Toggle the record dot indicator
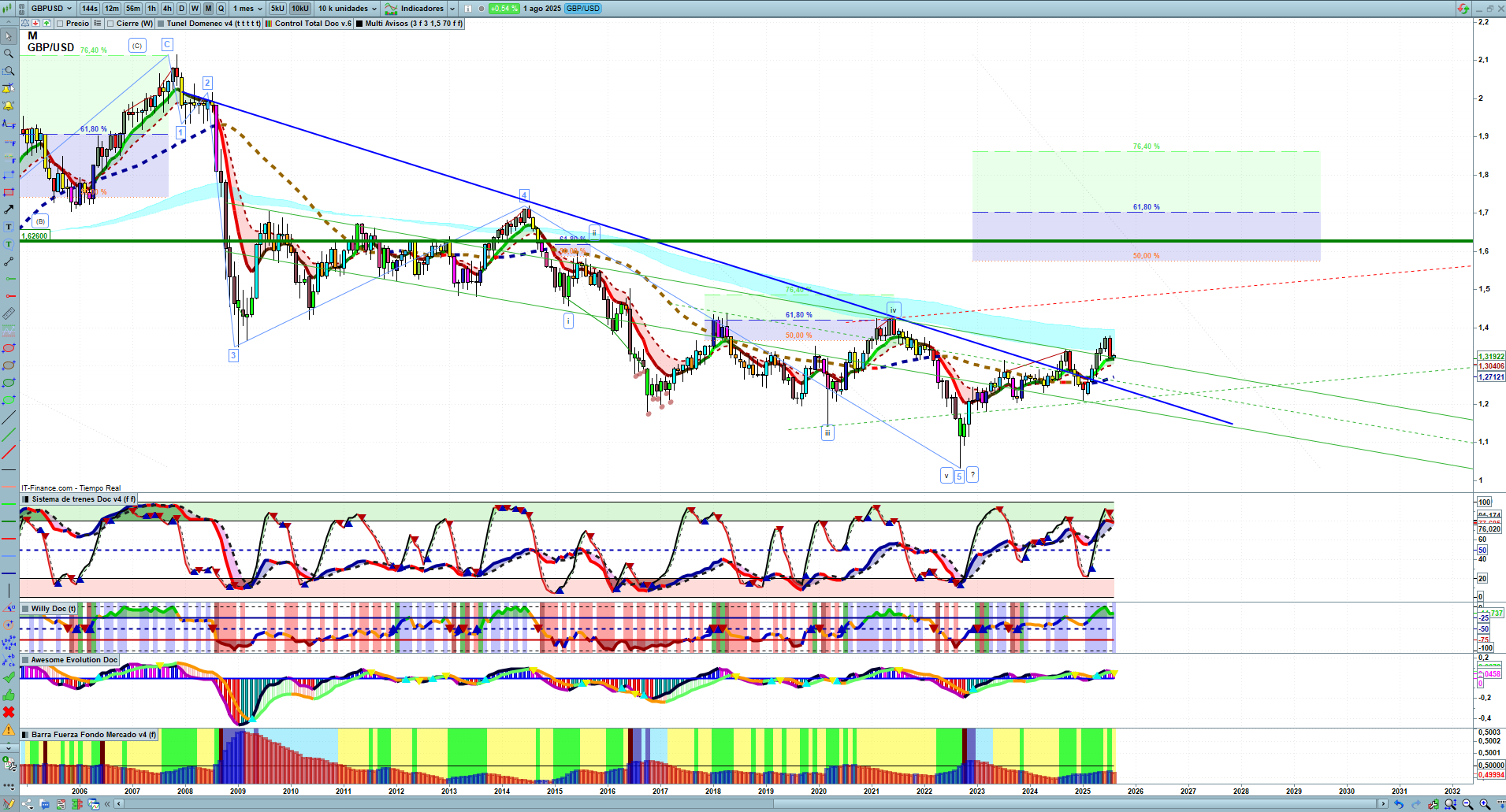 click(482, 9)
